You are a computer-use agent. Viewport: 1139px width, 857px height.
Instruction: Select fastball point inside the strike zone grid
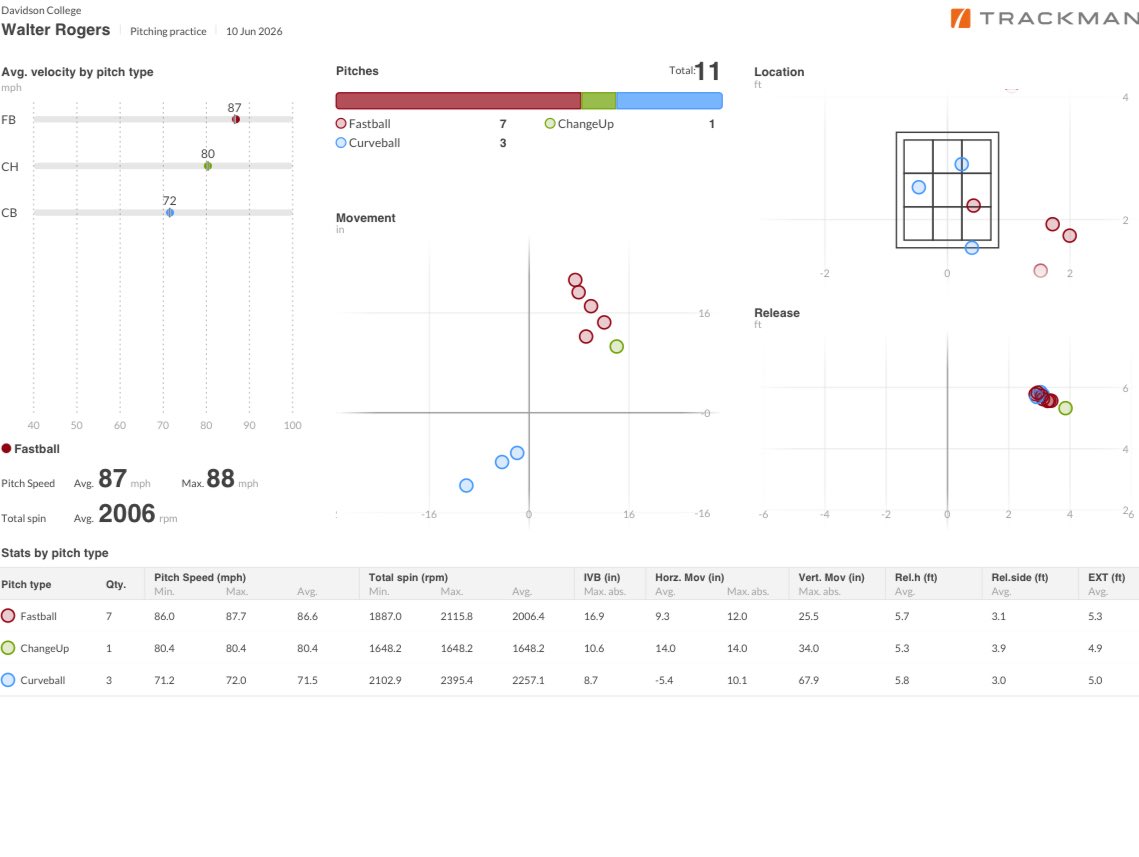pyautogui.click(x=973, y=206)
